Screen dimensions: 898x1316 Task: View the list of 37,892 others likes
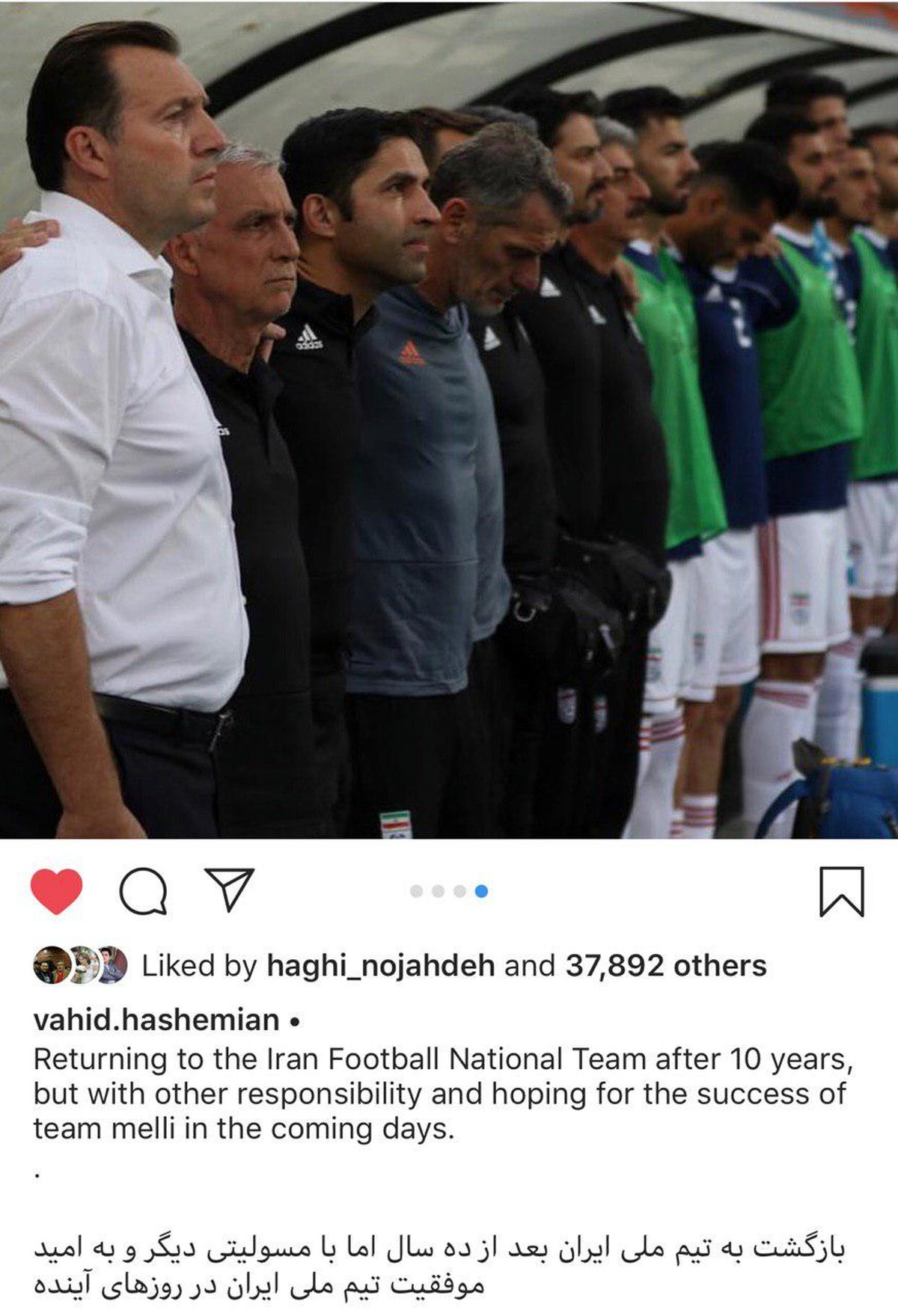(x=666, y=966)
